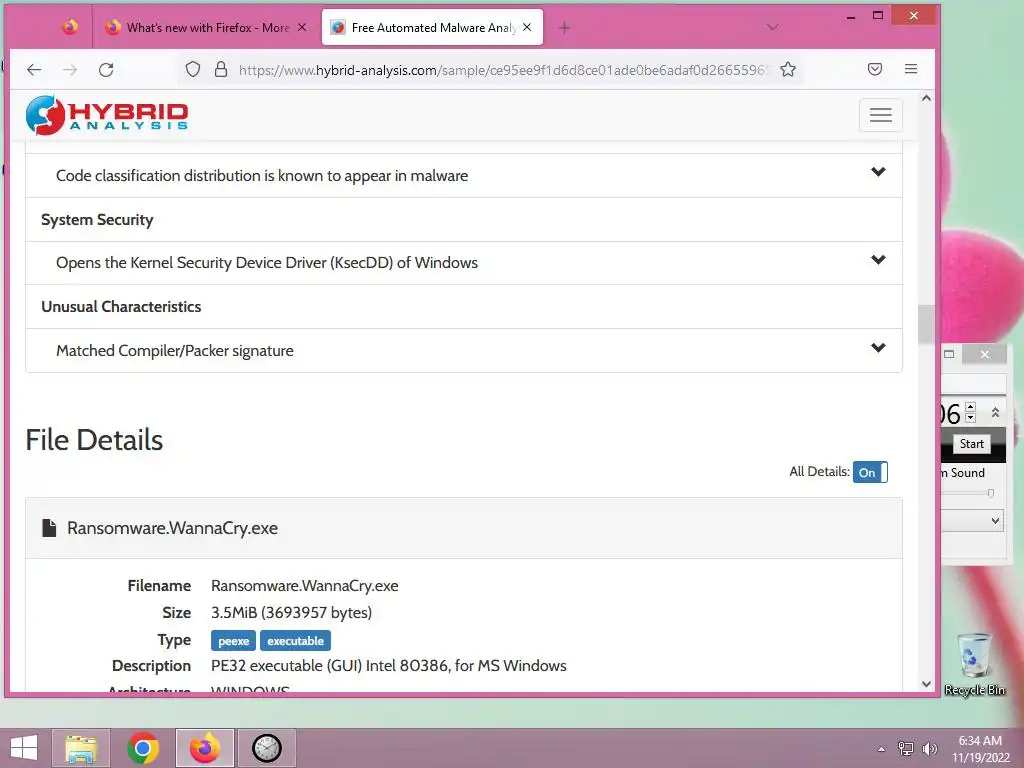Open the dropdown in the timer window
The image size is (1024, 768).
pyautogui.click(x=995, y=520)
